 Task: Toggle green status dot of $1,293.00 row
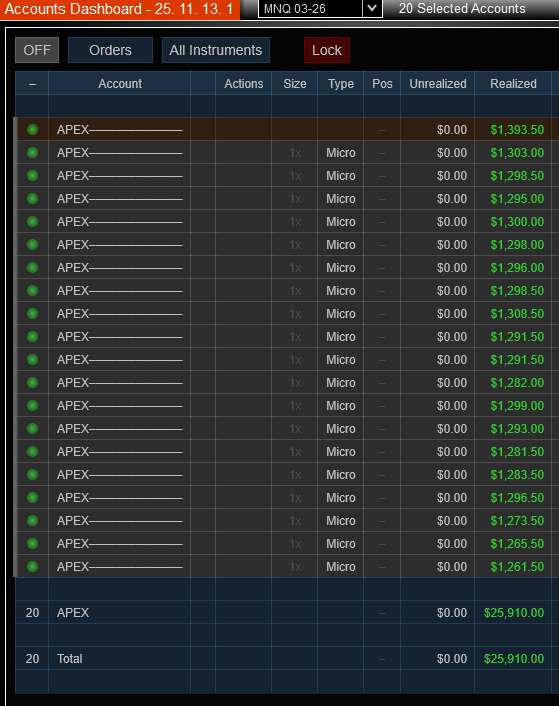pos(32,429)
